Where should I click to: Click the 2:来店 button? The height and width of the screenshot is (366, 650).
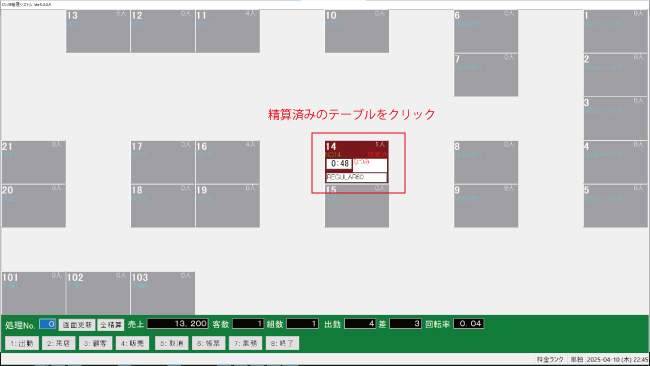[58, 343]
